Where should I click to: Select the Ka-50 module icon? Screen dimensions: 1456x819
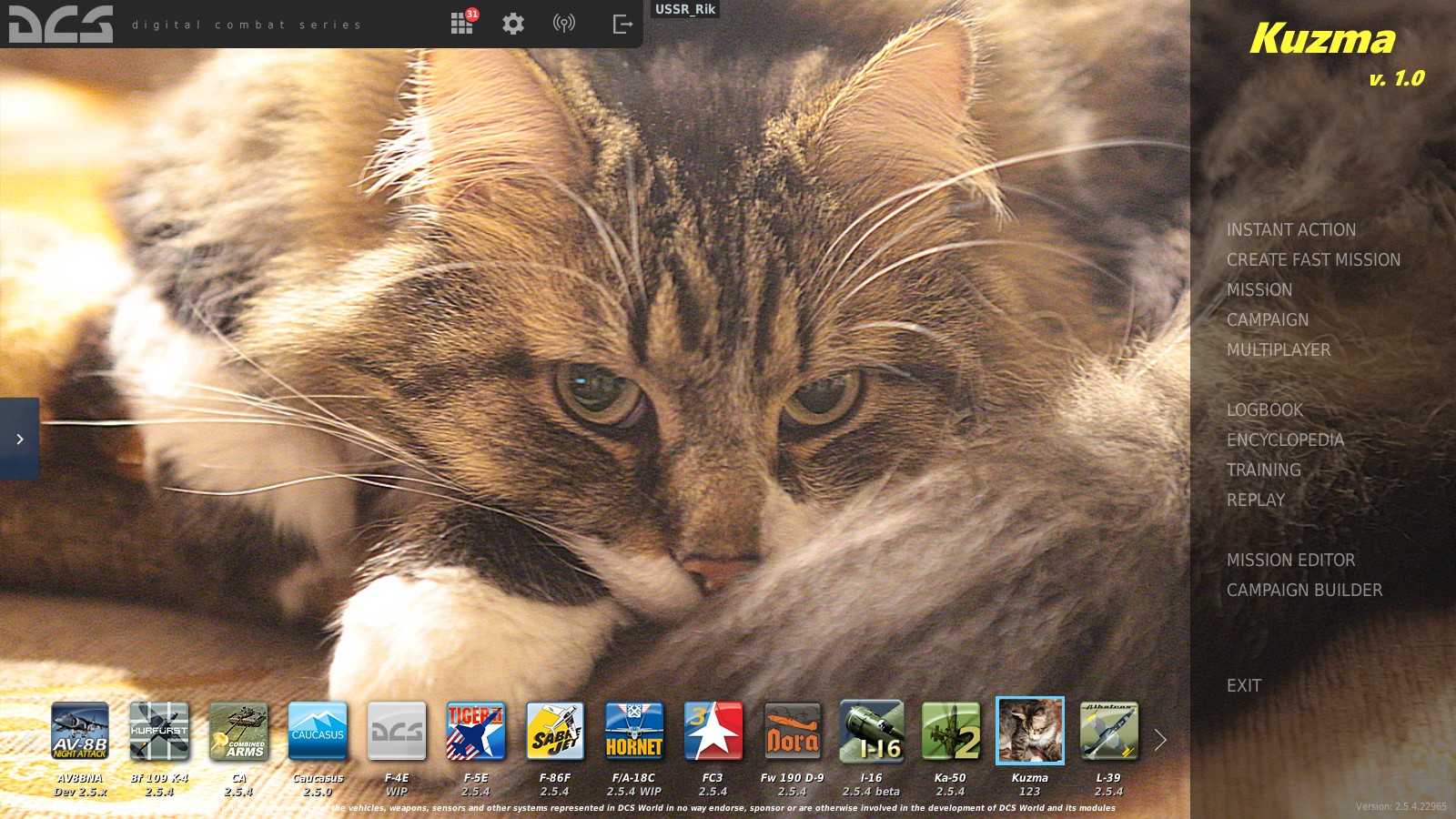click(x=951, y=731)
